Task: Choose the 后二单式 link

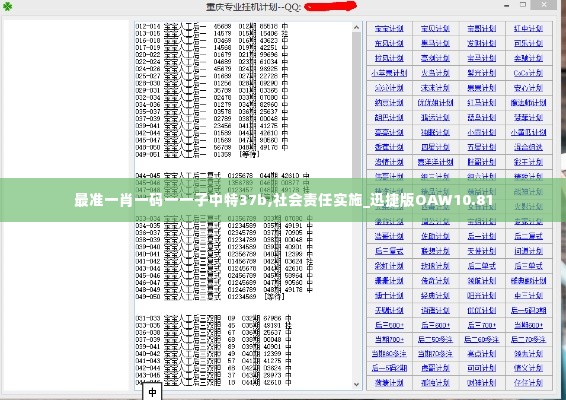Action: click(482, 266)
